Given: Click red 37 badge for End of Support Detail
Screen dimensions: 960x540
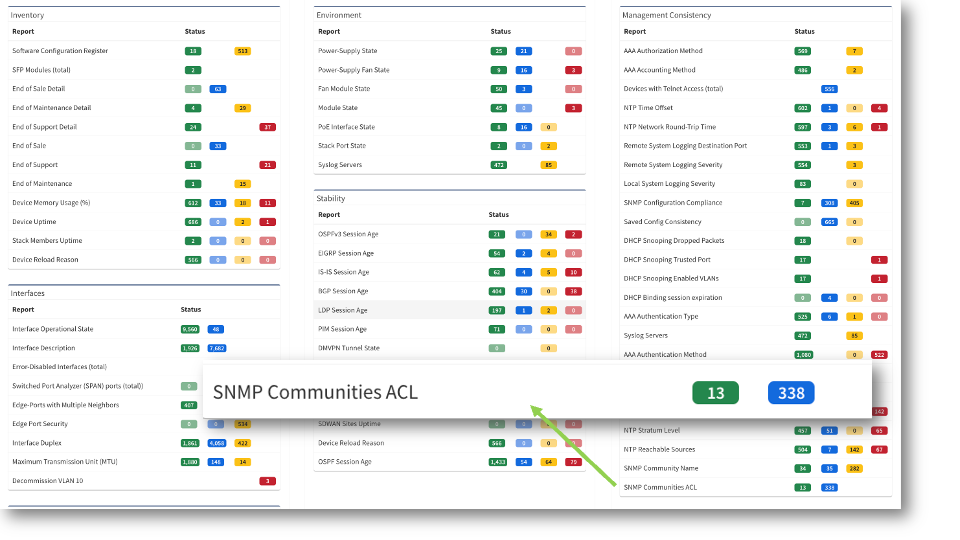Looking at the screenshot, I should pyautogui.click(x=267, y=127).
